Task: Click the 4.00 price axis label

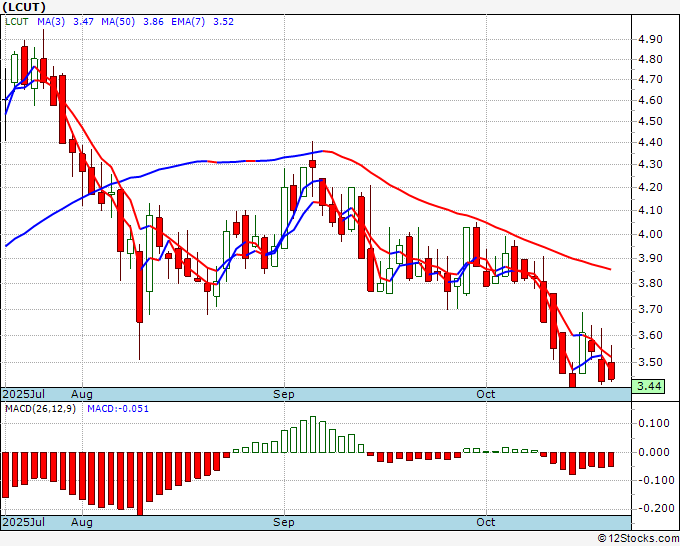Action: click(650, 234)
